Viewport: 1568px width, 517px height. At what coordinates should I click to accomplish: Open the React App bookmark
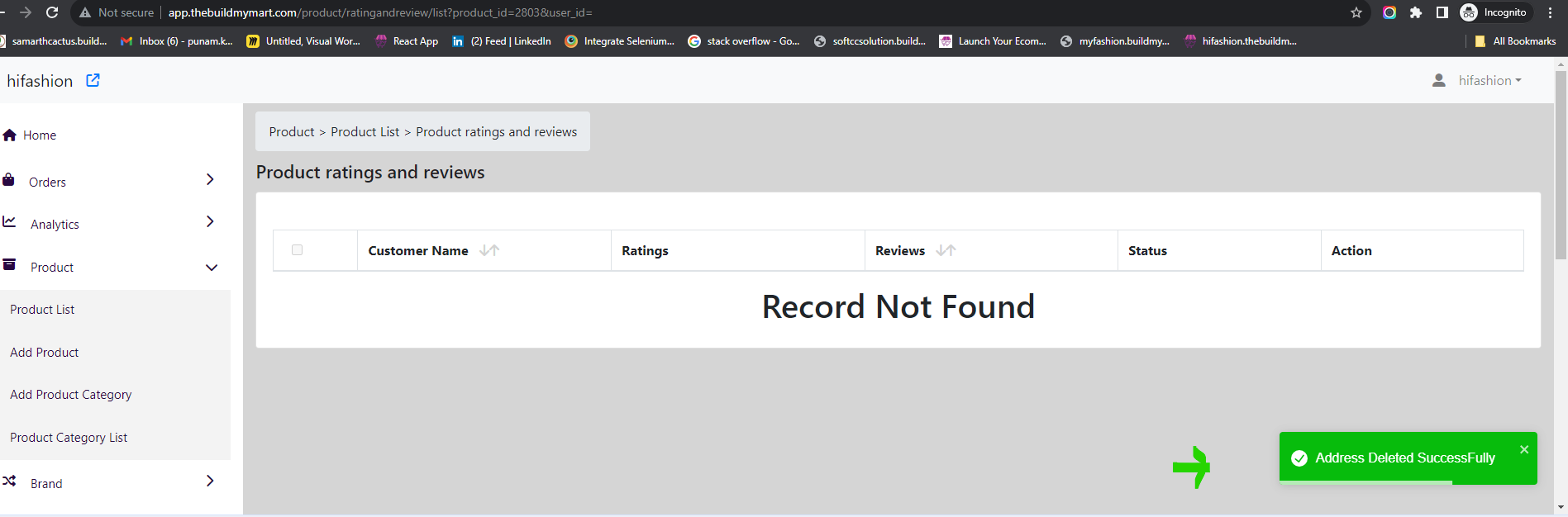click(x=407, y=40)
